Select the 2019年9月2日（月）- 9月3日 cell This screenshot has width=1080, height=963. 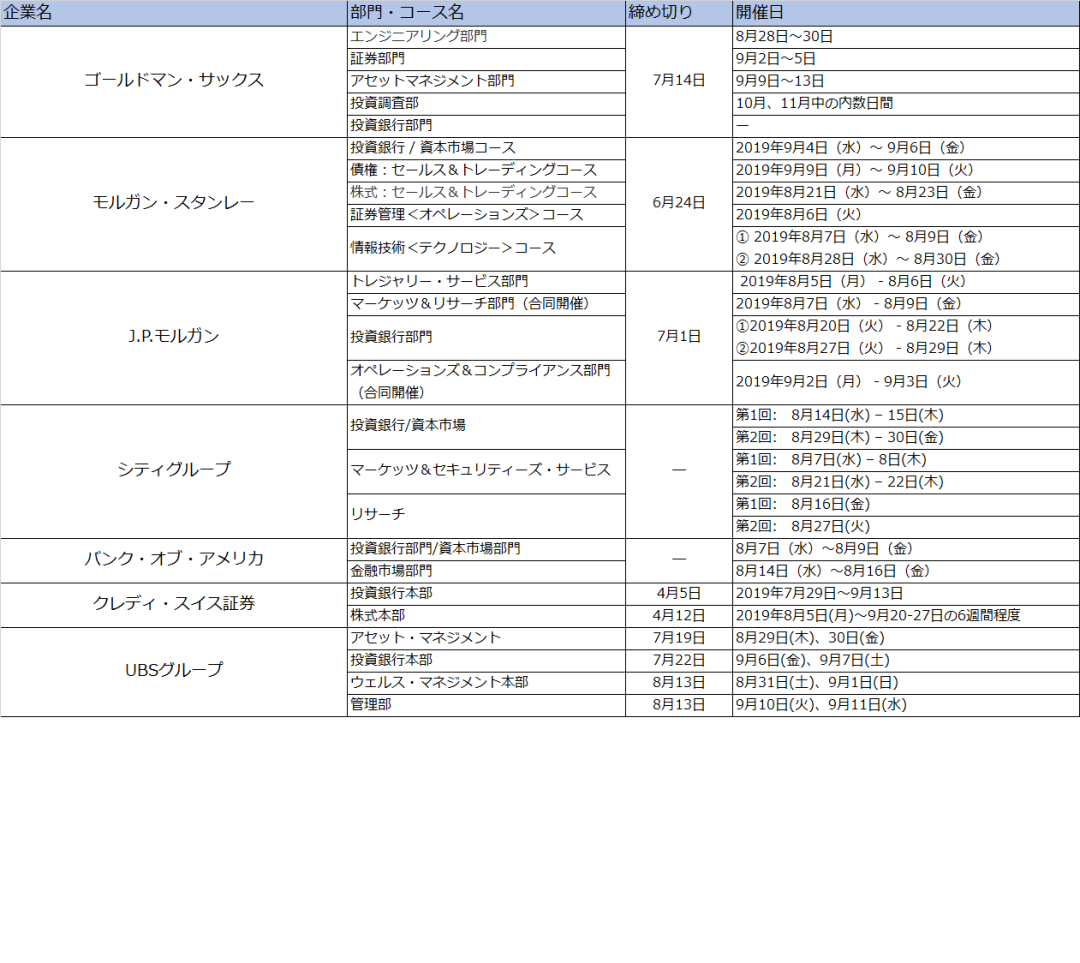coord(906,382)
